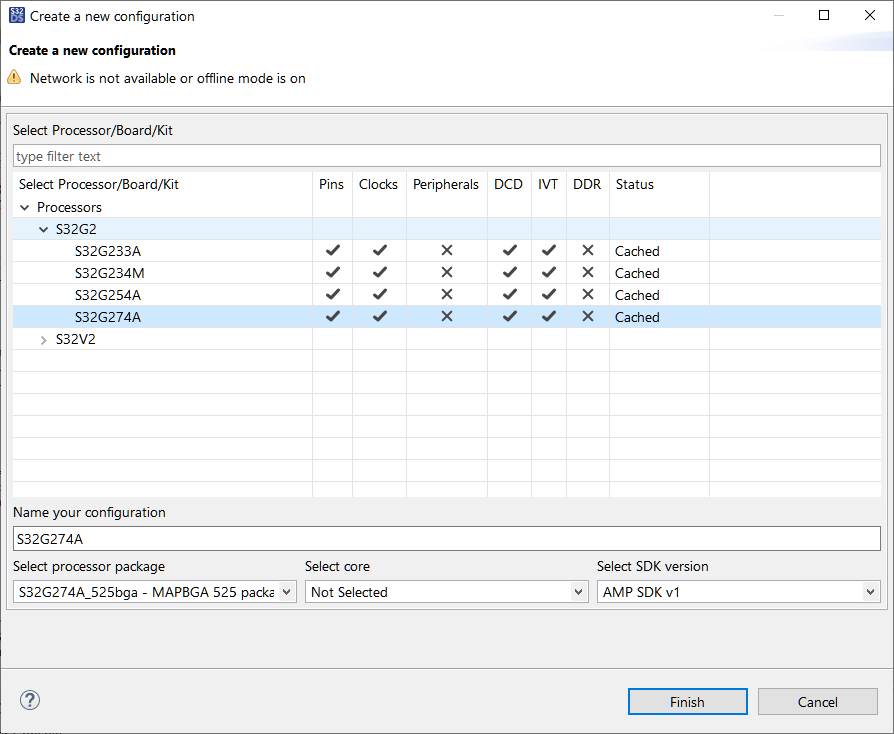Viewport: 894px width, 734px height.
Task: Open the Select core dropdown
Action: (x=578, y=591)
